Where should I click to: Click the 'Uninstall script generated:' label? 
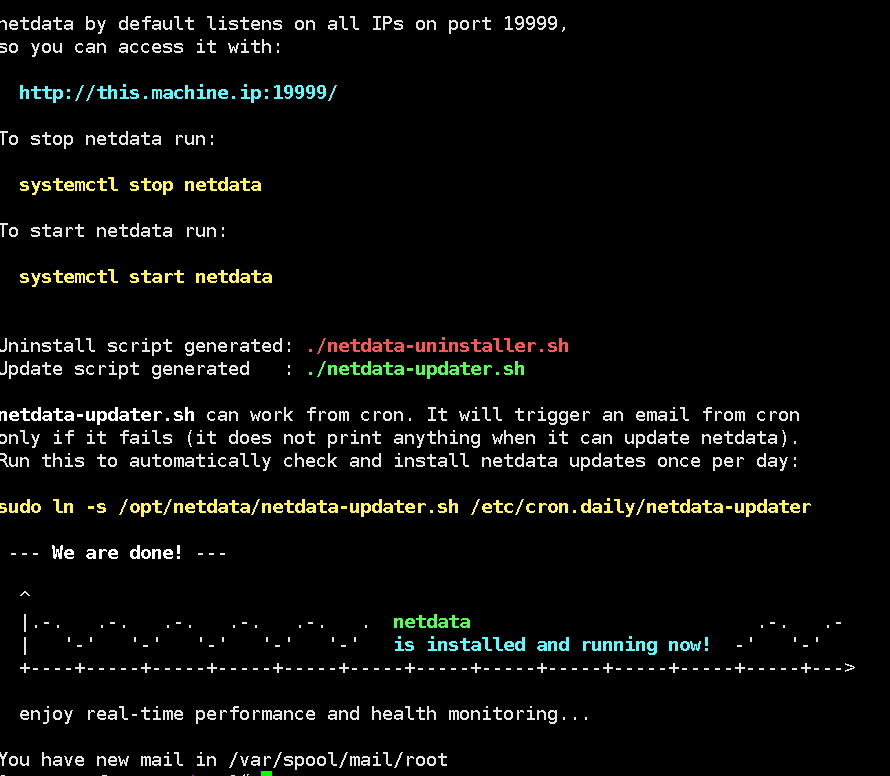pos(146,346)
